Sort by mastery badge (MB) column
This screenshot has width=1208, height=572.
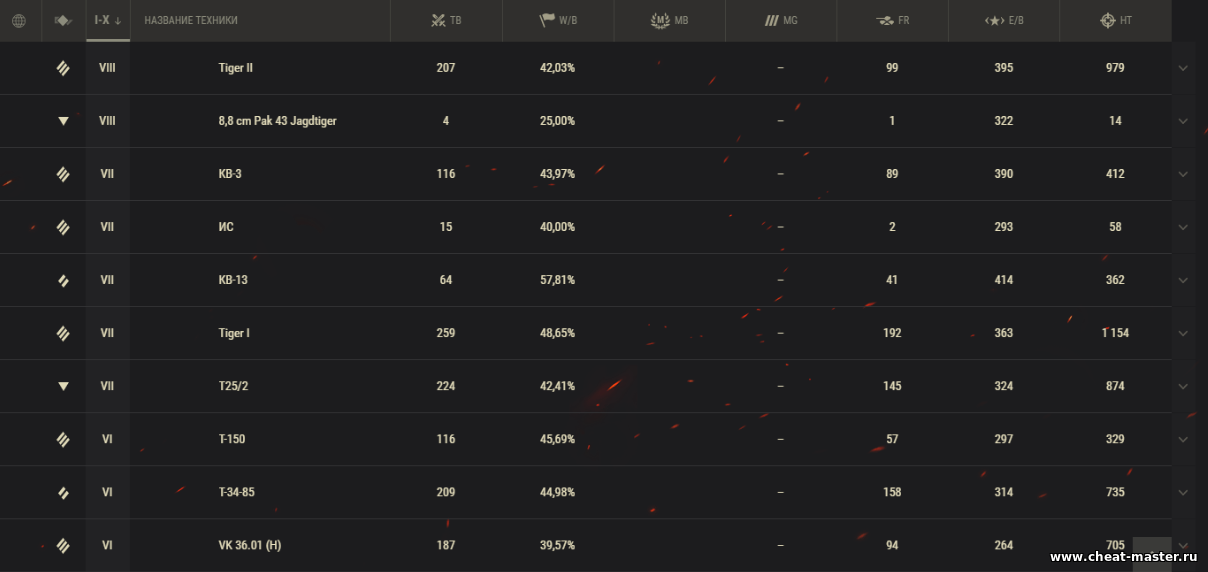(669, 20)
